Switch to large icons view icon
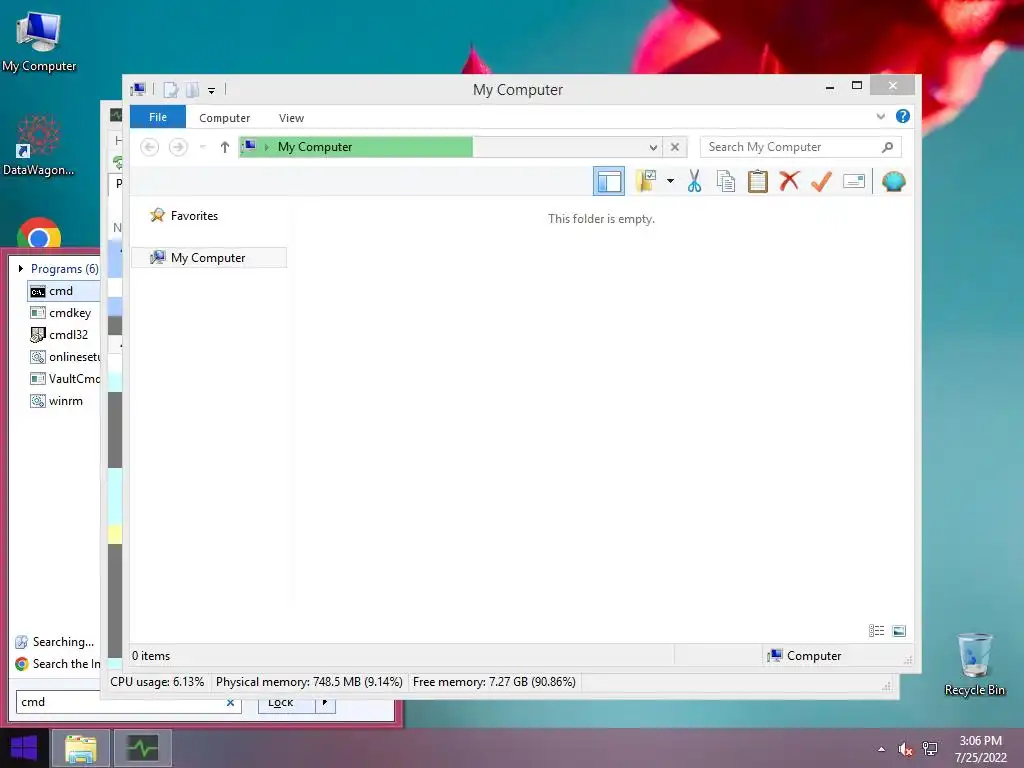The height and width of the screenshot is (768, 1024). 899,630
